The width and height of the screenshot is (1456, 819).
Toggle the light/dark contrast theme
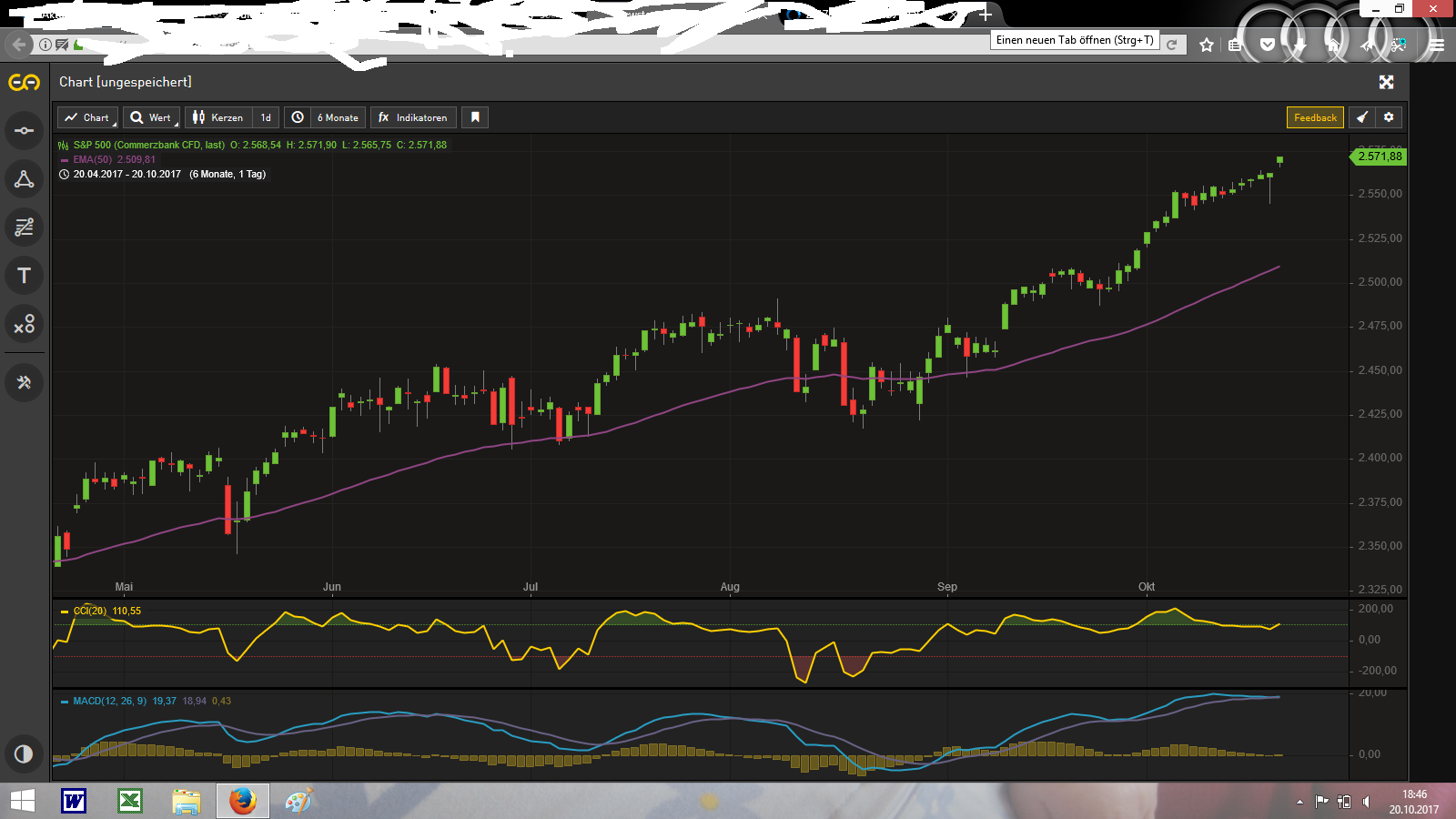(25, 753)
